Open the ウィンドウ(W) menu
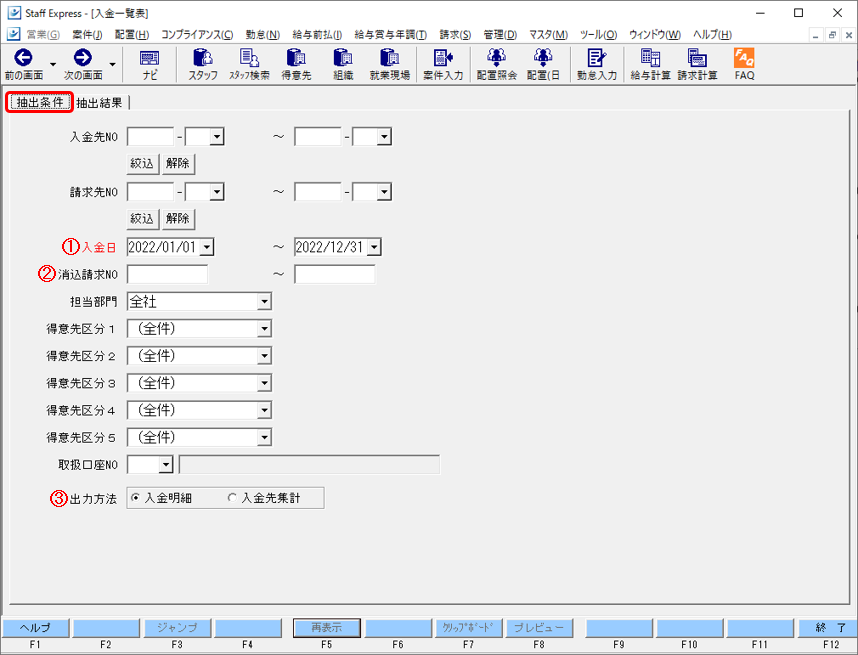858x655 pixels. 655,34
